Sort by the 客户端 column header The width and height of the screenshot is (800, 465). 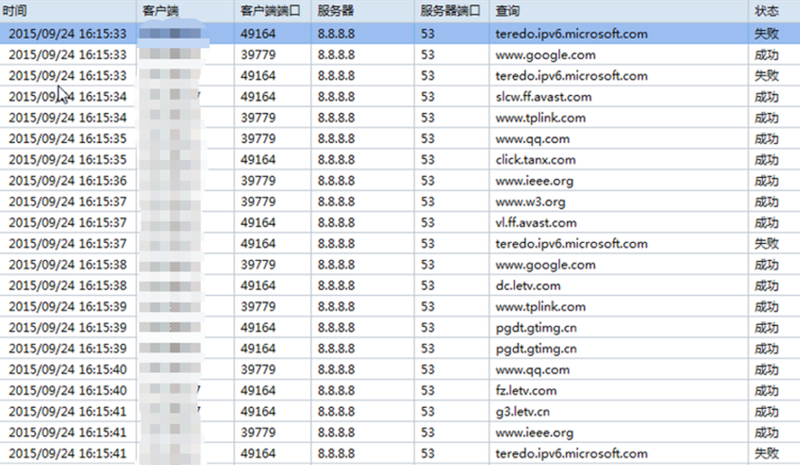pos(185,11)
